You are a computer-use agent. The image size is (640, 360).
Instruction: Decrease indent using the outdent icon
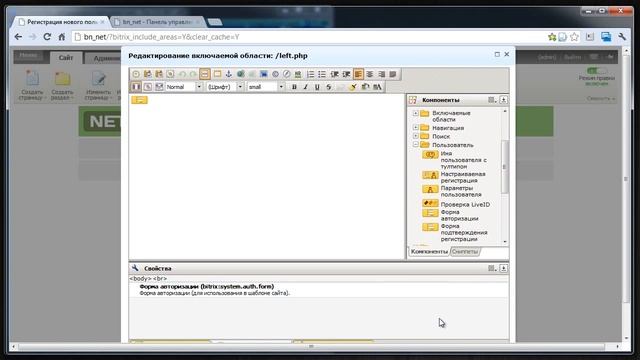(334, 74)
